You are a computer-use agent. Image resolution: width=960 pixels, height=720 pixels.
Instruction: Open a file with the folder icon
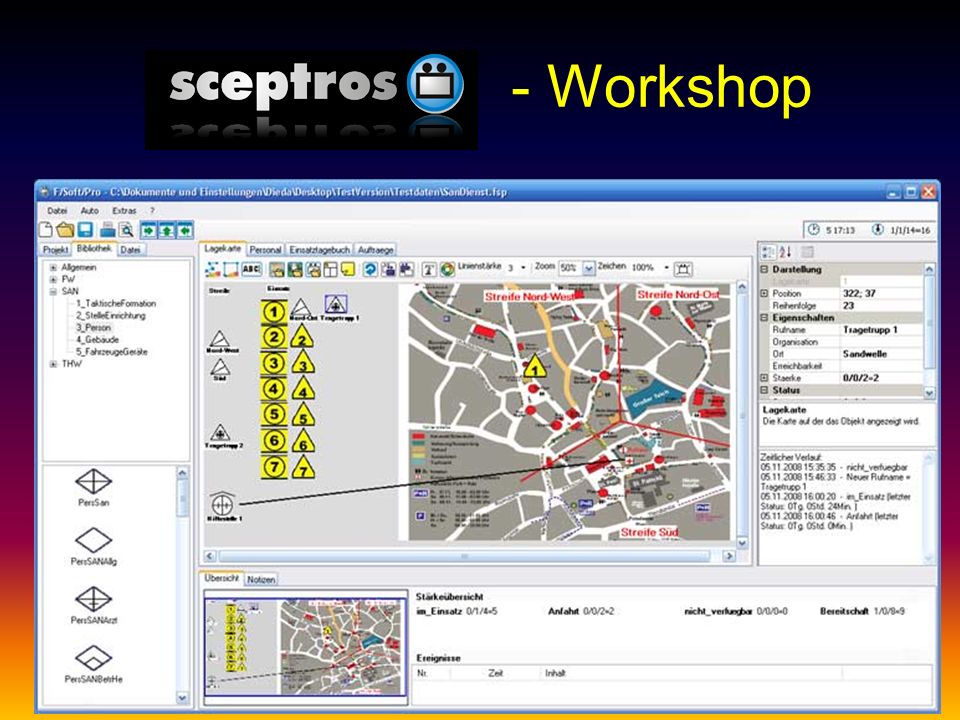coord(66,230)
